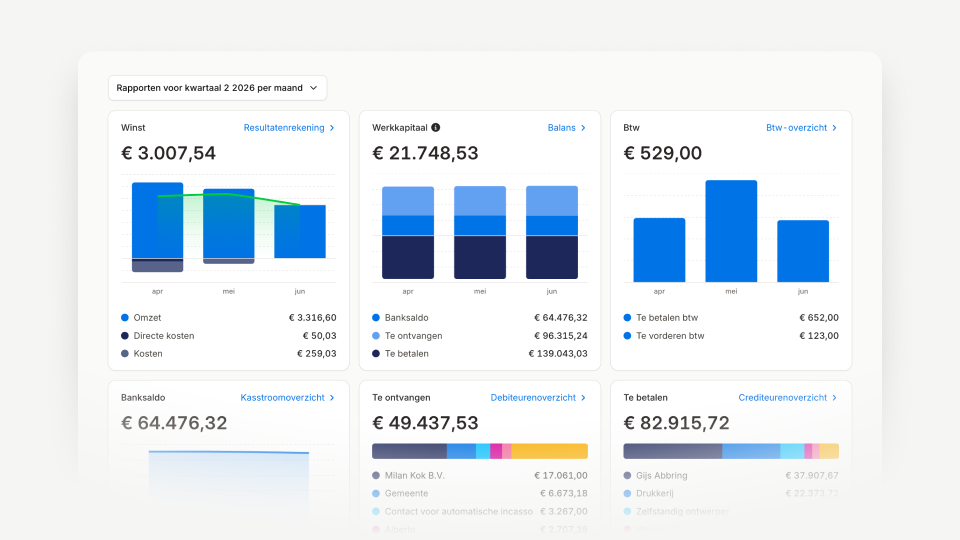Click the Werkkapitaal info icon
Image resolution: width=960 pixels, height=540 pixels.
(435, 127)
